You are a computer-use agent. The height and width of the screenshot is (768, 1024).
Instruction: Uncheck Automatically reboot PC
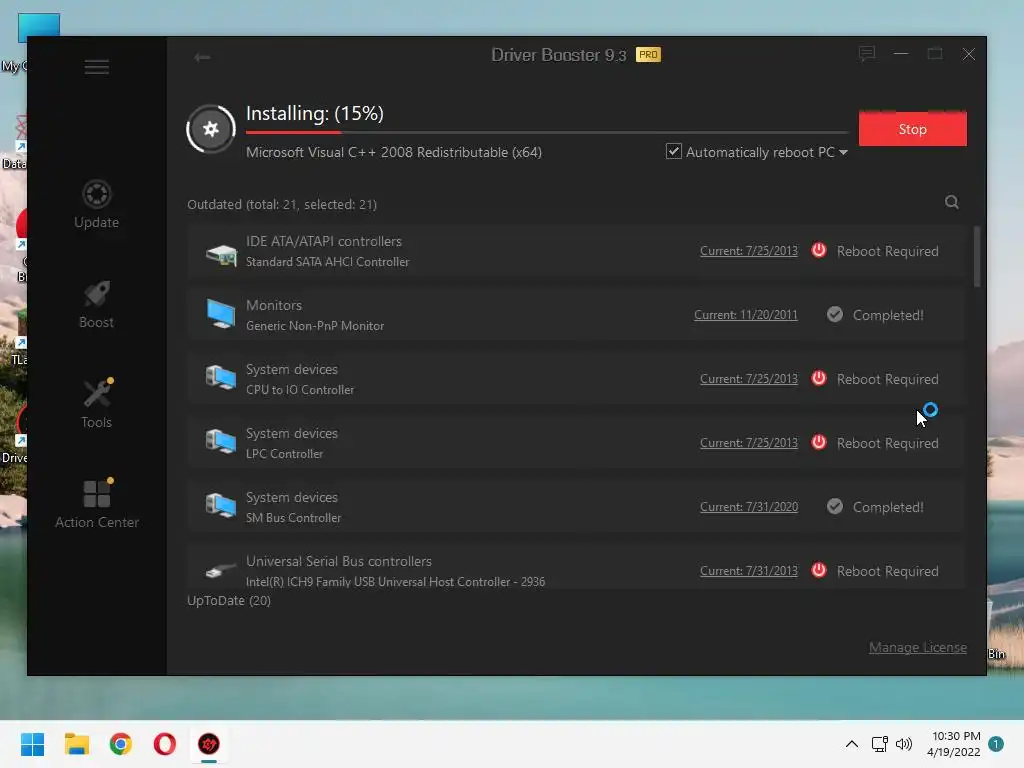tap(673, 152)
